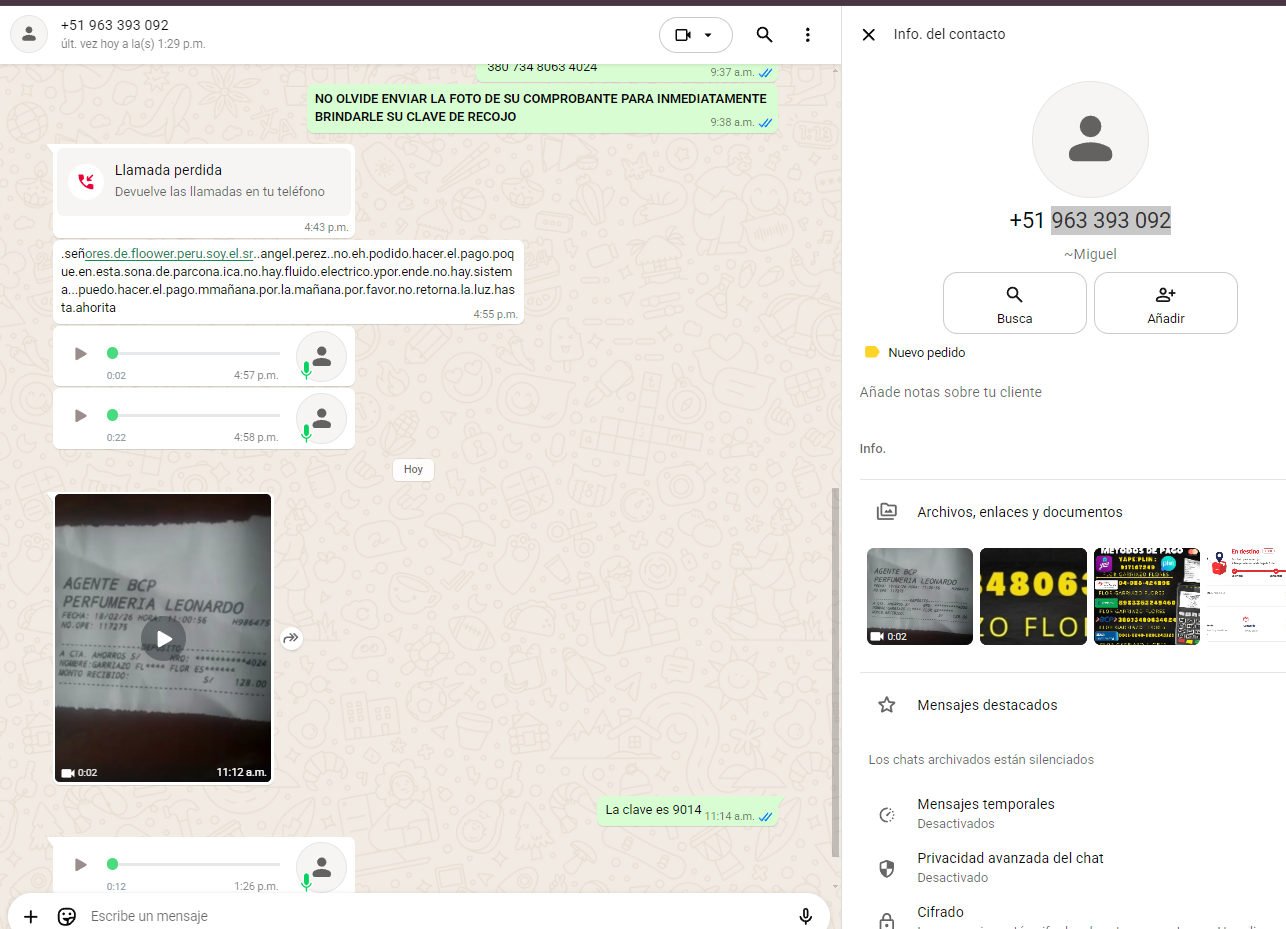Play the 0:02 voice message
Screen dimensions: 1286x929
pyautogui.click(x=81, y=354)
